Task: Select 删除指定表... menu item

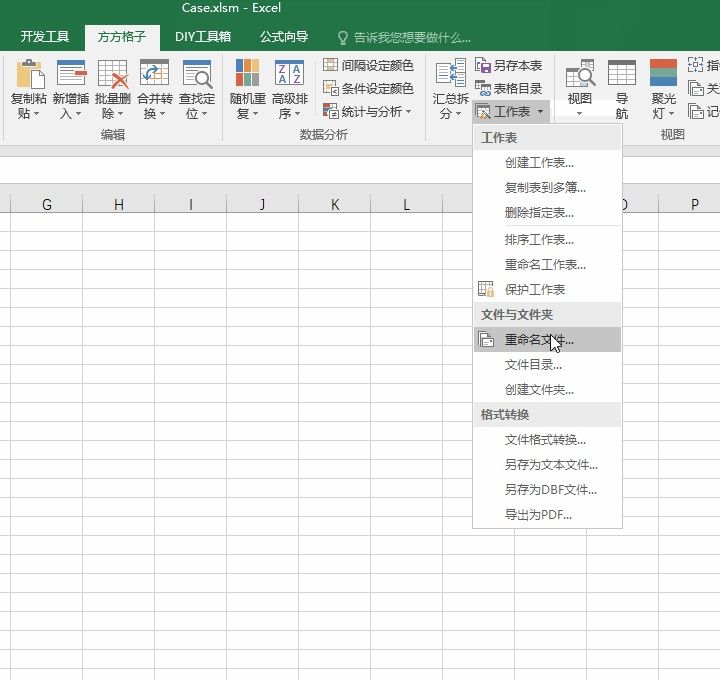Action: (547, 213)
